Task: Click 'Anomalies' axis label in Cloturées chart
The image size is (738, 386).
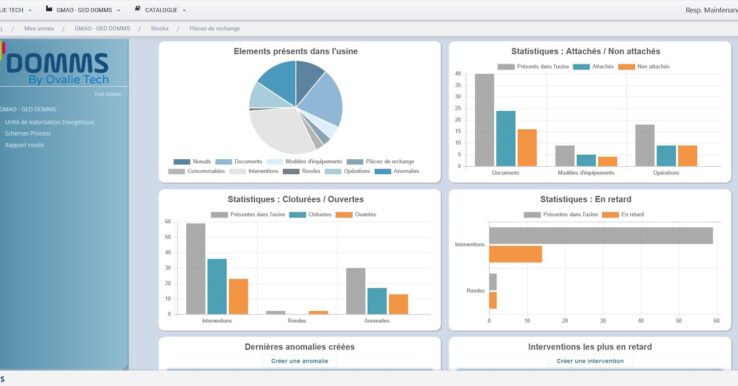Action: coord(377,321)
